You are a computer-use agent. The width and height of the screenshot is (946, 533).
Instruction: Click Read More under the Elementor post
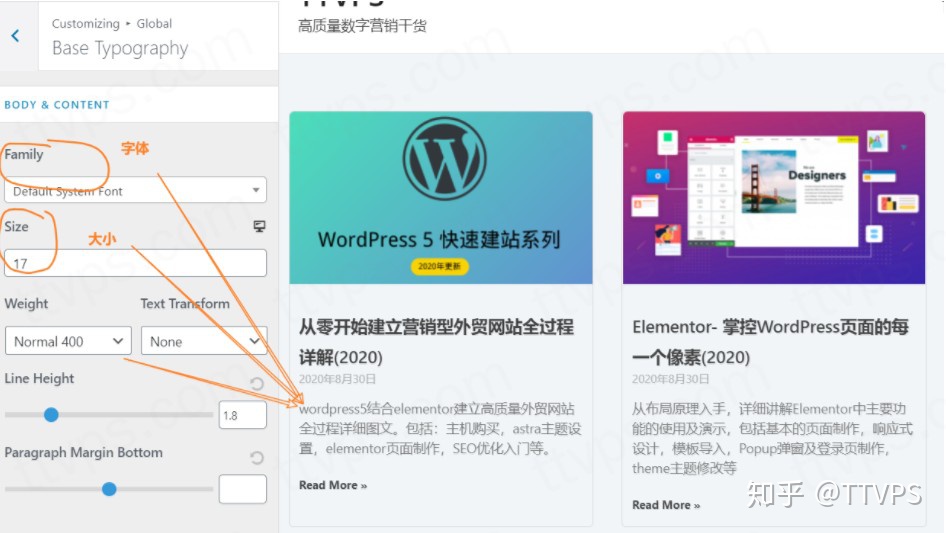pos(665,505)
